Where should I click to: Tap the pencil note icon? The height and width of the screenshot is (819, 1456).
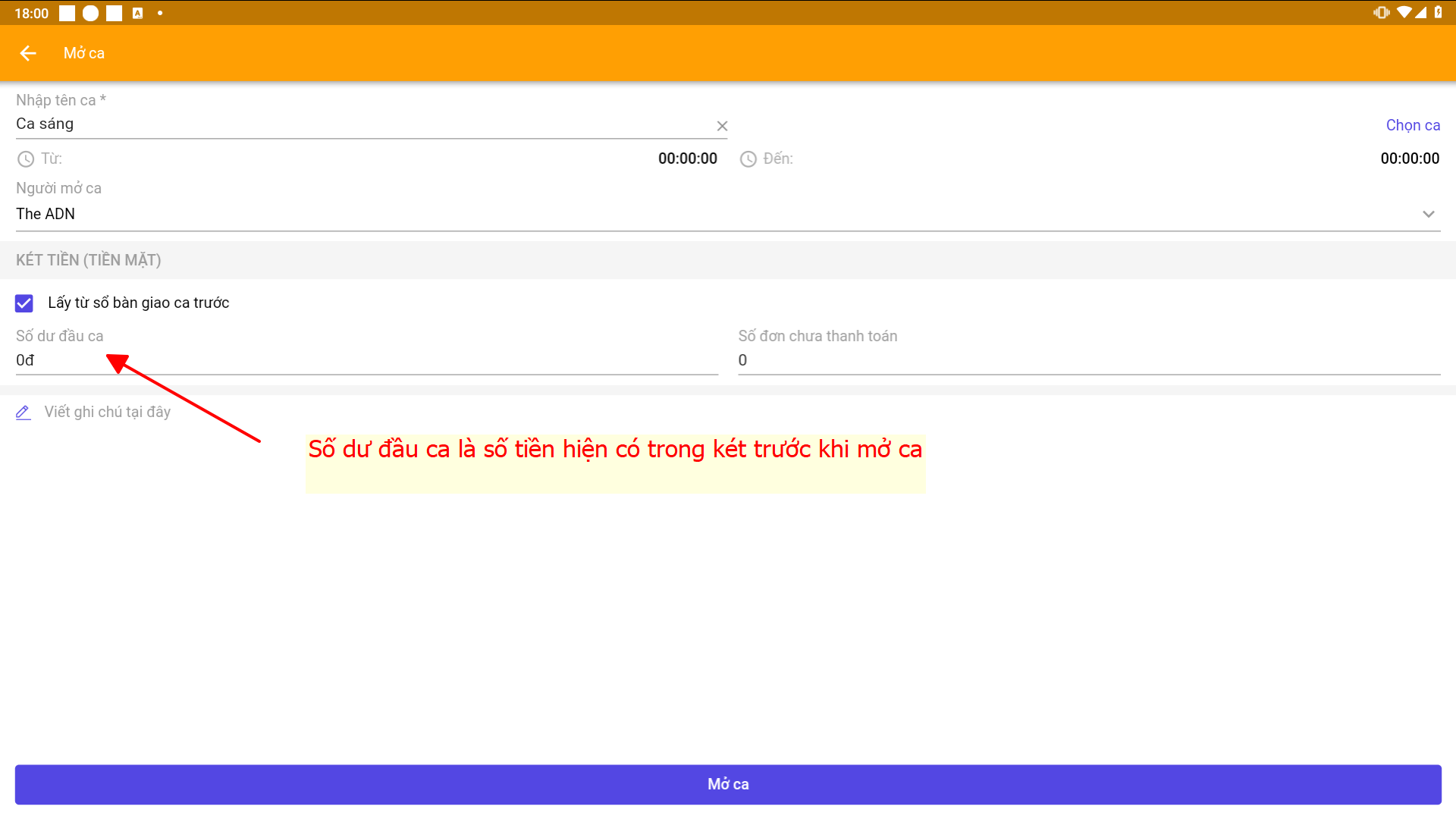tap(24, 413)
